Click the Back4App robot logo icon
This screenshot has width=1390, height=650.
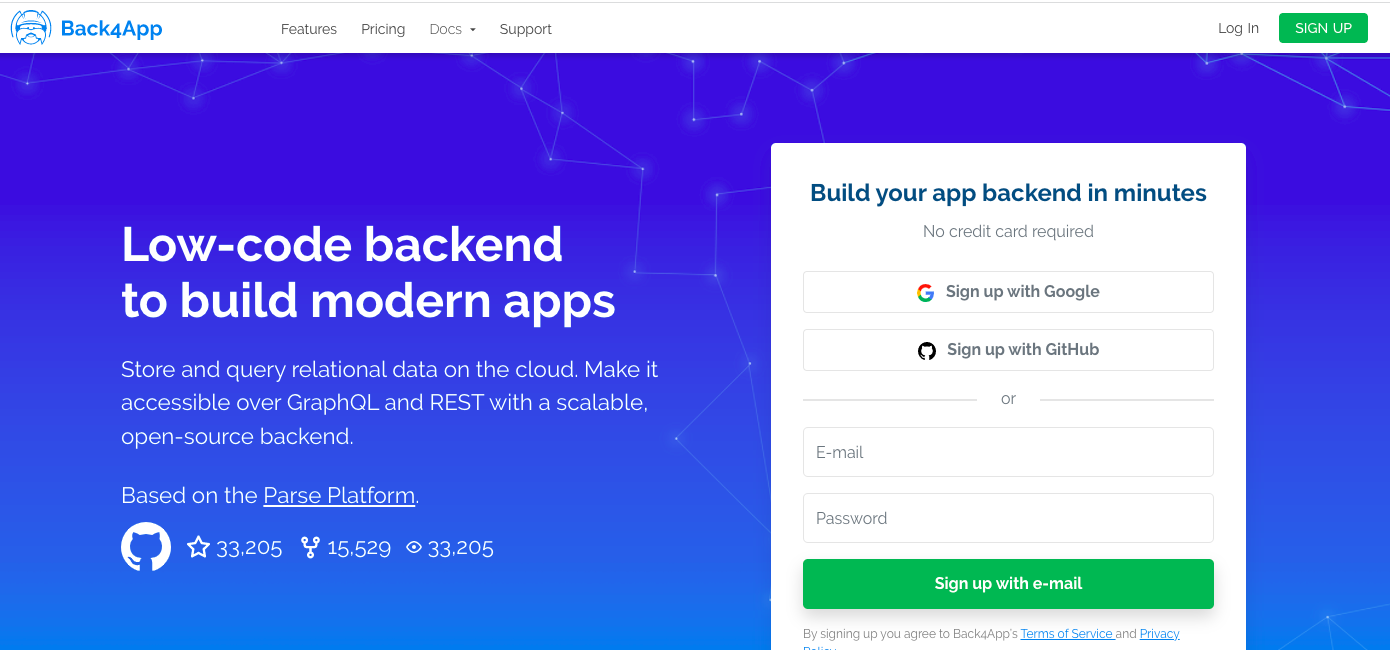click(31, 28)
